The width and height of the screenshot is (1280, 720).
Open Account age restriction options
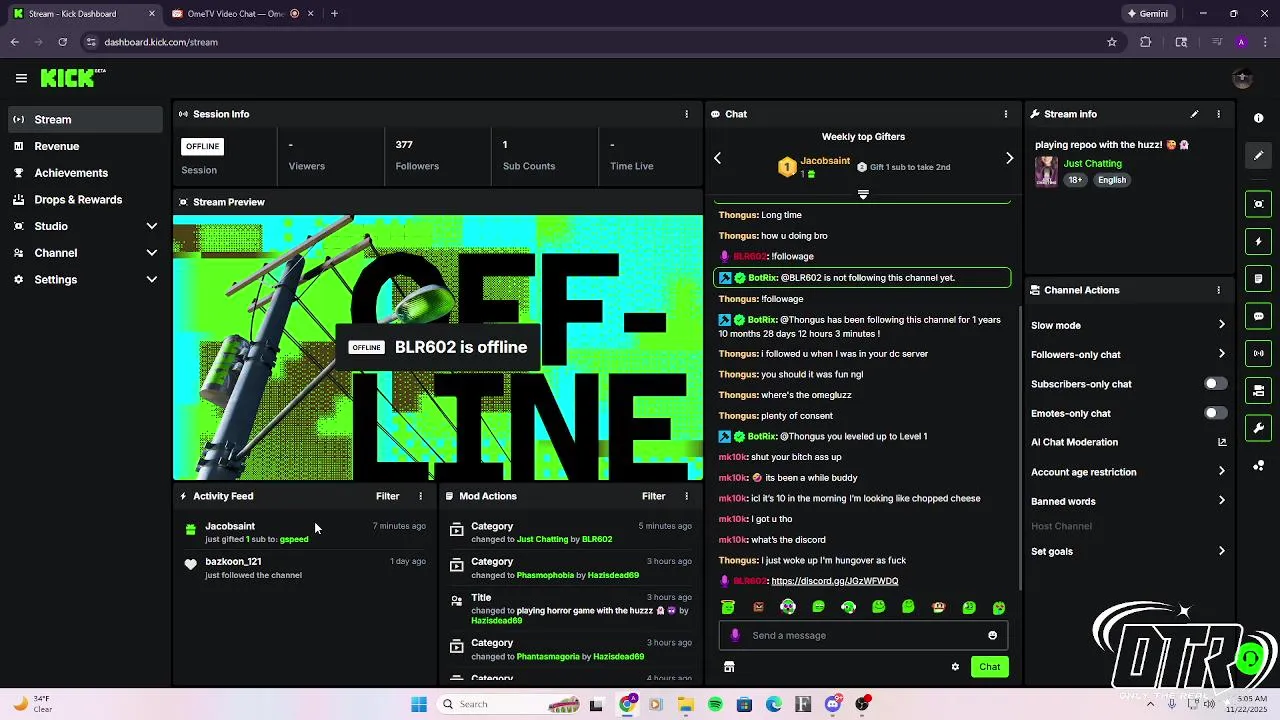pyautogui.click(x=1128, y=472)
